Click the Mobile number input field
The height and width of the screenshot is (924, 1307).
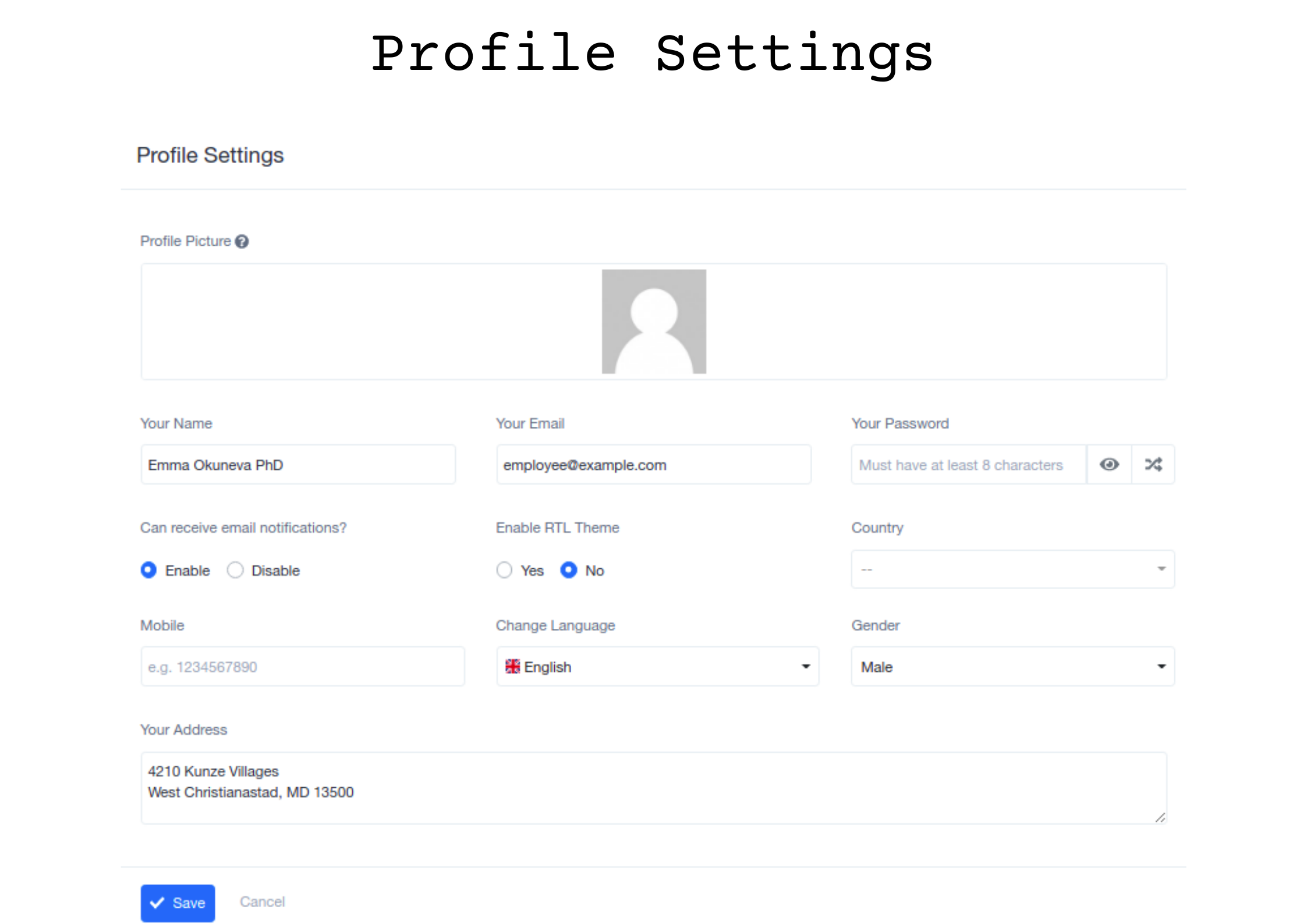pyautogui.click(x=302, y=666)
